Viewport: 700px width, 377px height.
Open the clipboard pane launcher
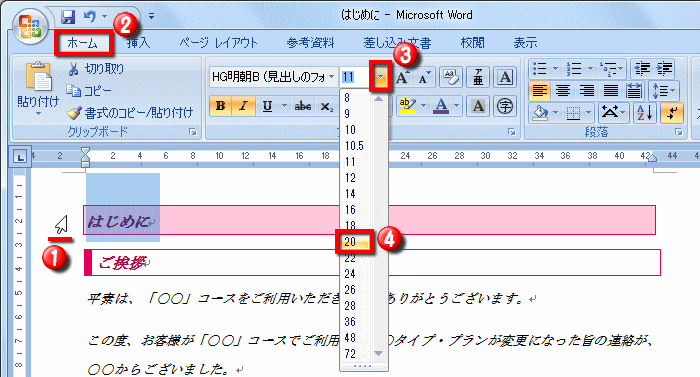pos(192,132)
